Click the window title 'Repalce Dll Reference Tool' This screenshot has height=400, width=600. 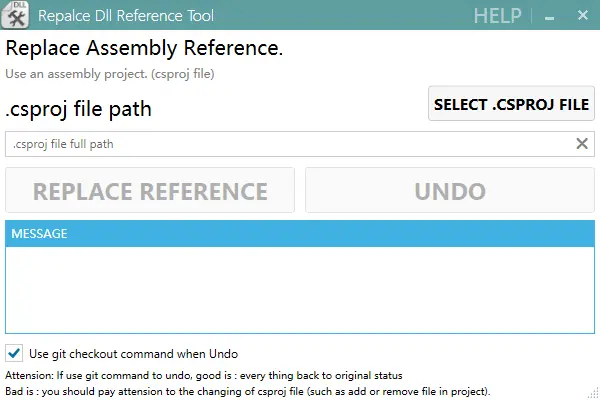[126, 16]
